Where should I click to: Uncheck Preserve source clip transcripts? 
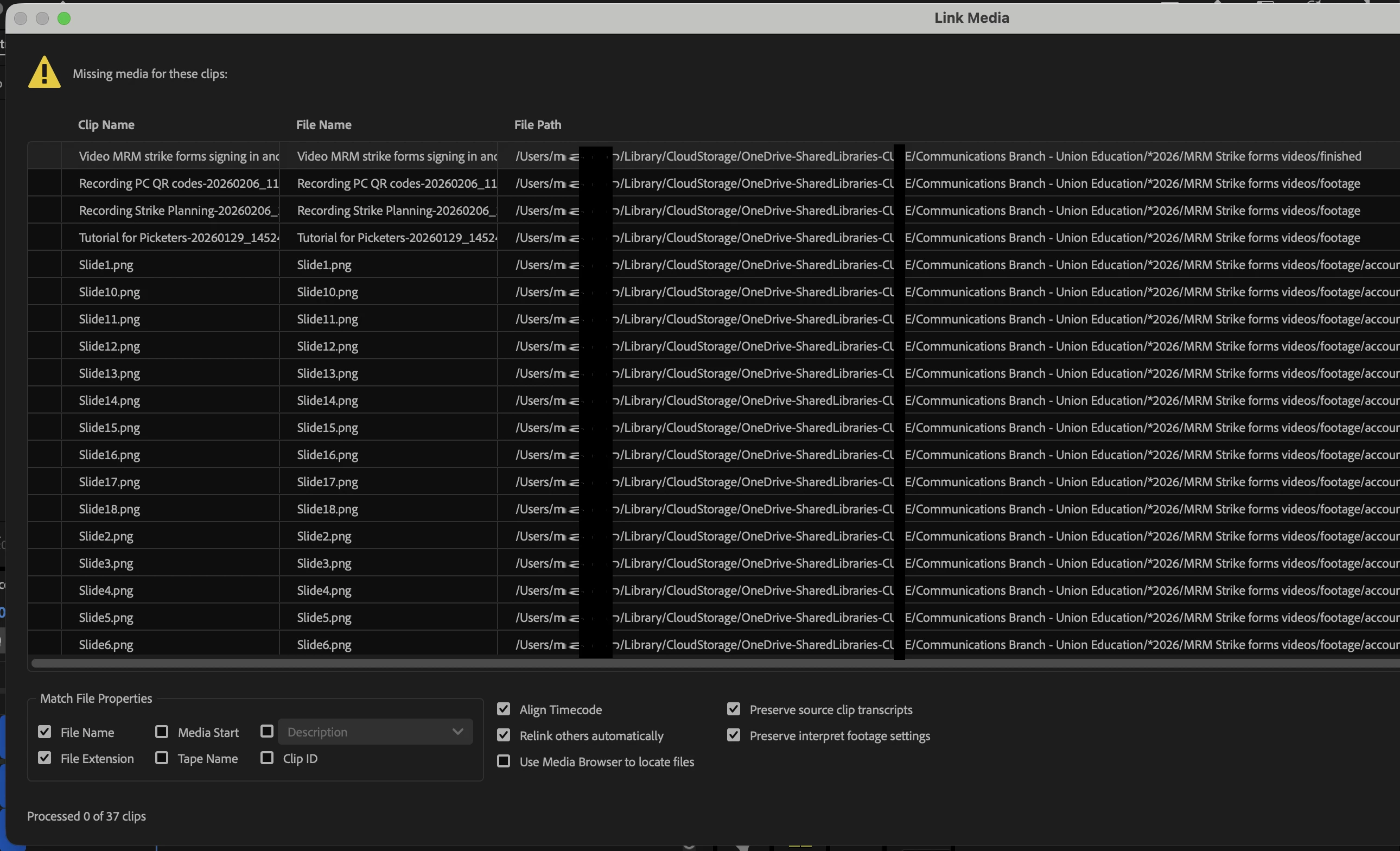click(x=734, y=709)
